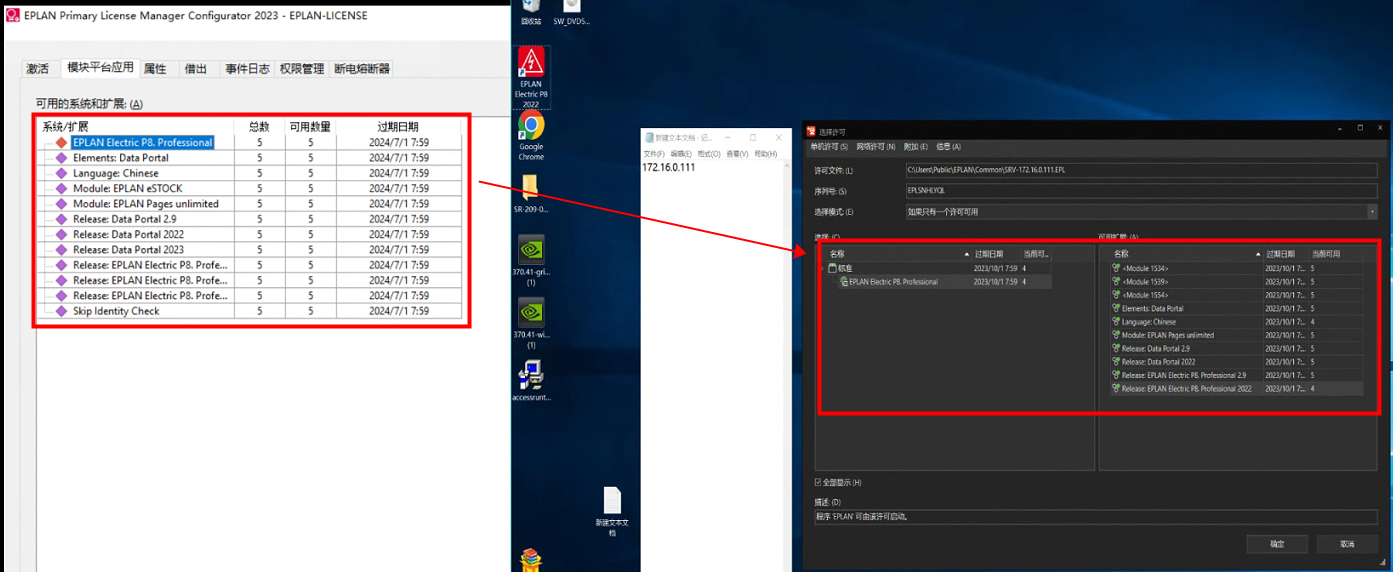Select Module: EPLAN eSTOCK row
1393x572 pixels.
tap(128, 188)
